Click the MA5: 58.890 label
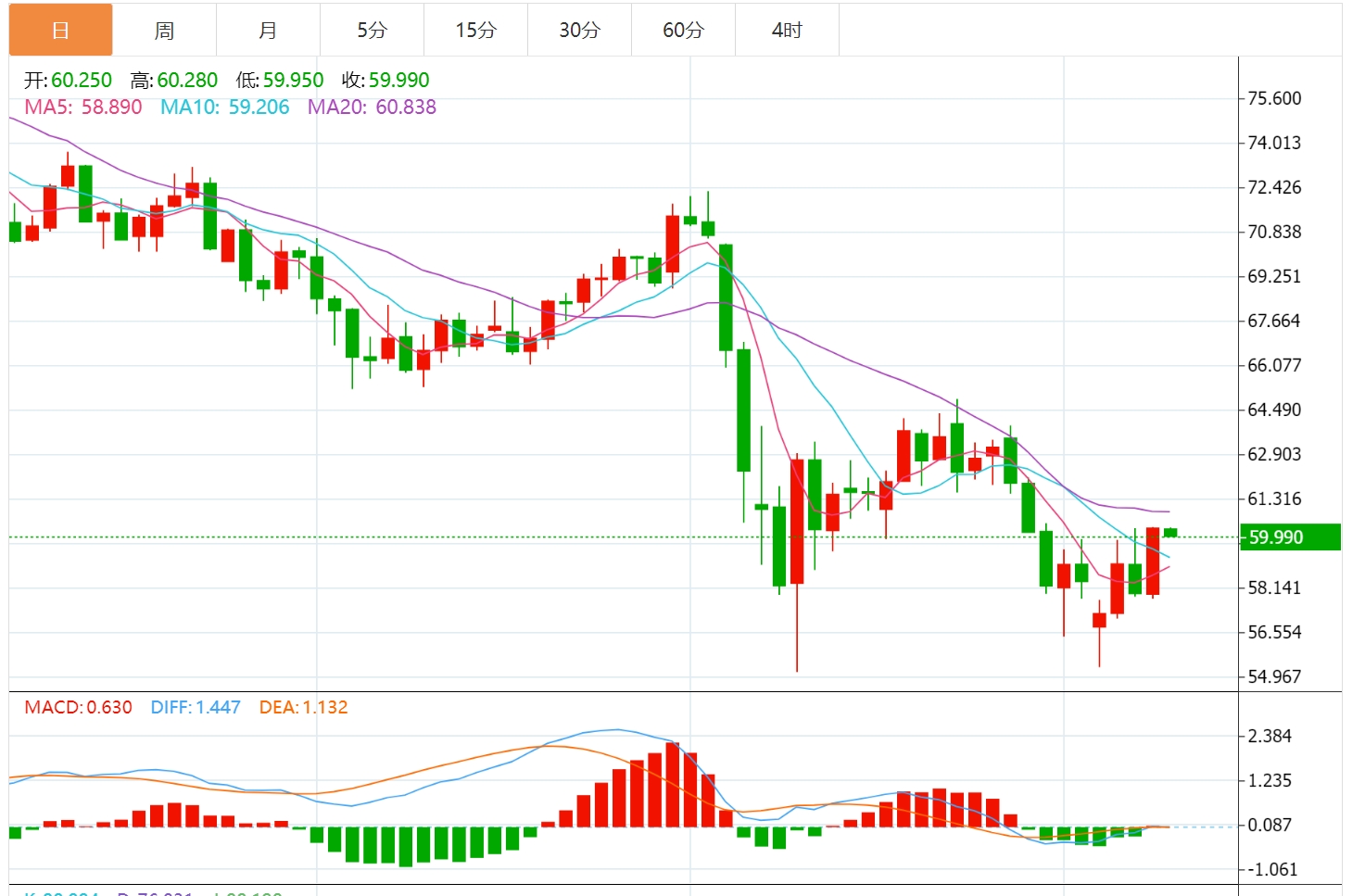Viewport: 1365px width, 896px height. click(x=83, y=107)
